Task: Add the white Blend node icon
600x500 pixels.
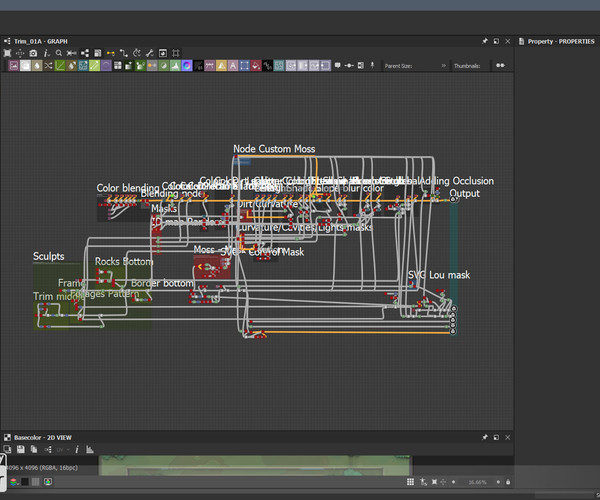Action: (25, 66)
